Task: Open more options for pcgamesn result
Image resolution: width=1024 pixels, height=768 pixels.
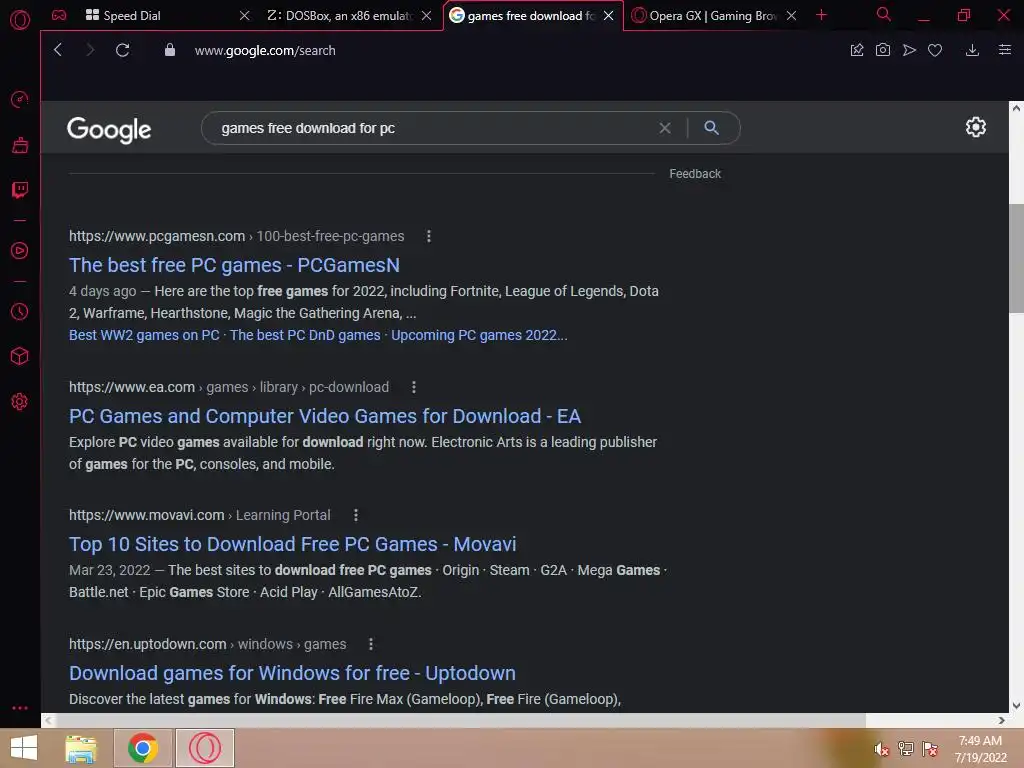Action: [428, 236]
